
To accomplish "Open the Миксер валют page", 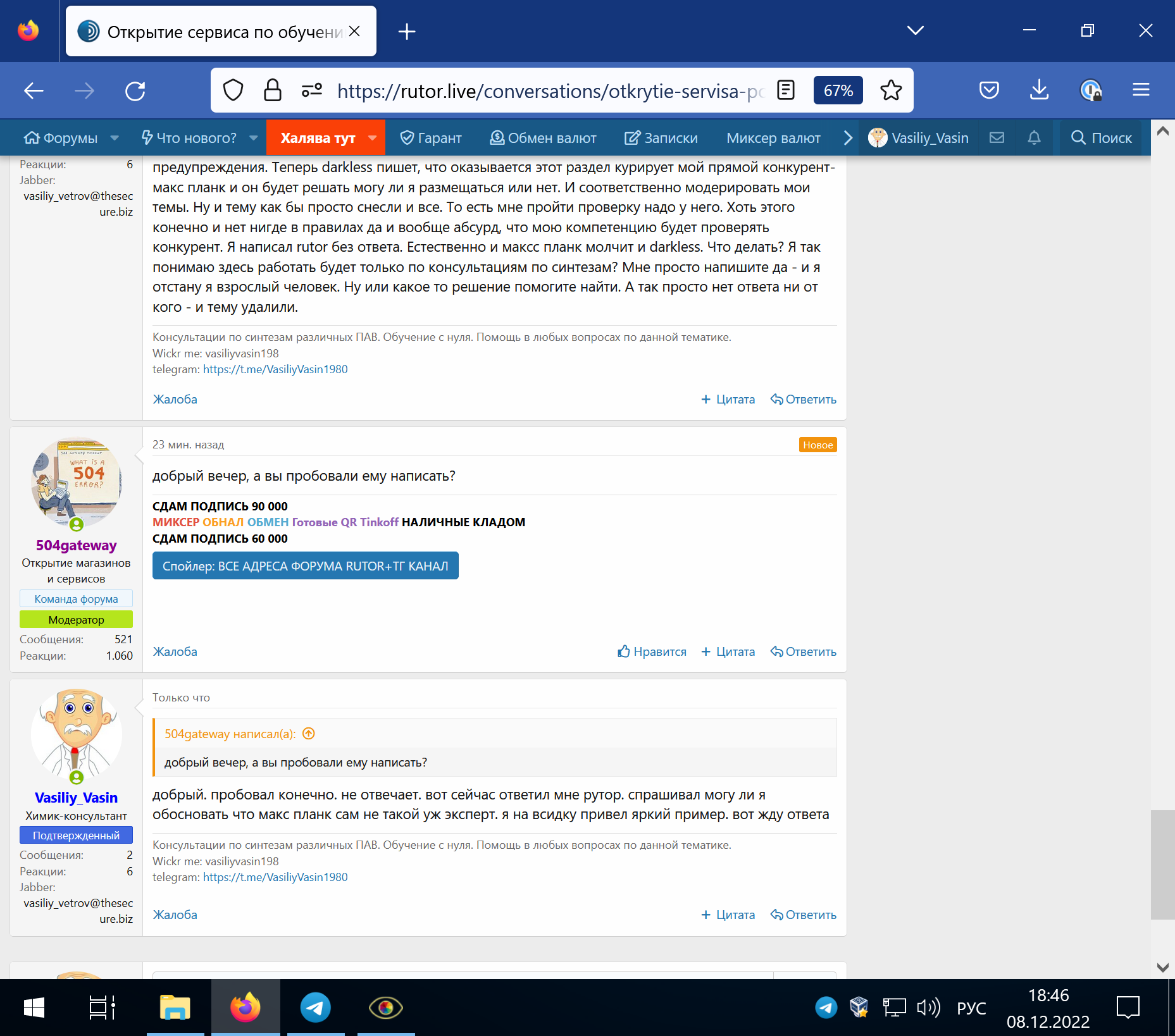I will click(773, 138).
